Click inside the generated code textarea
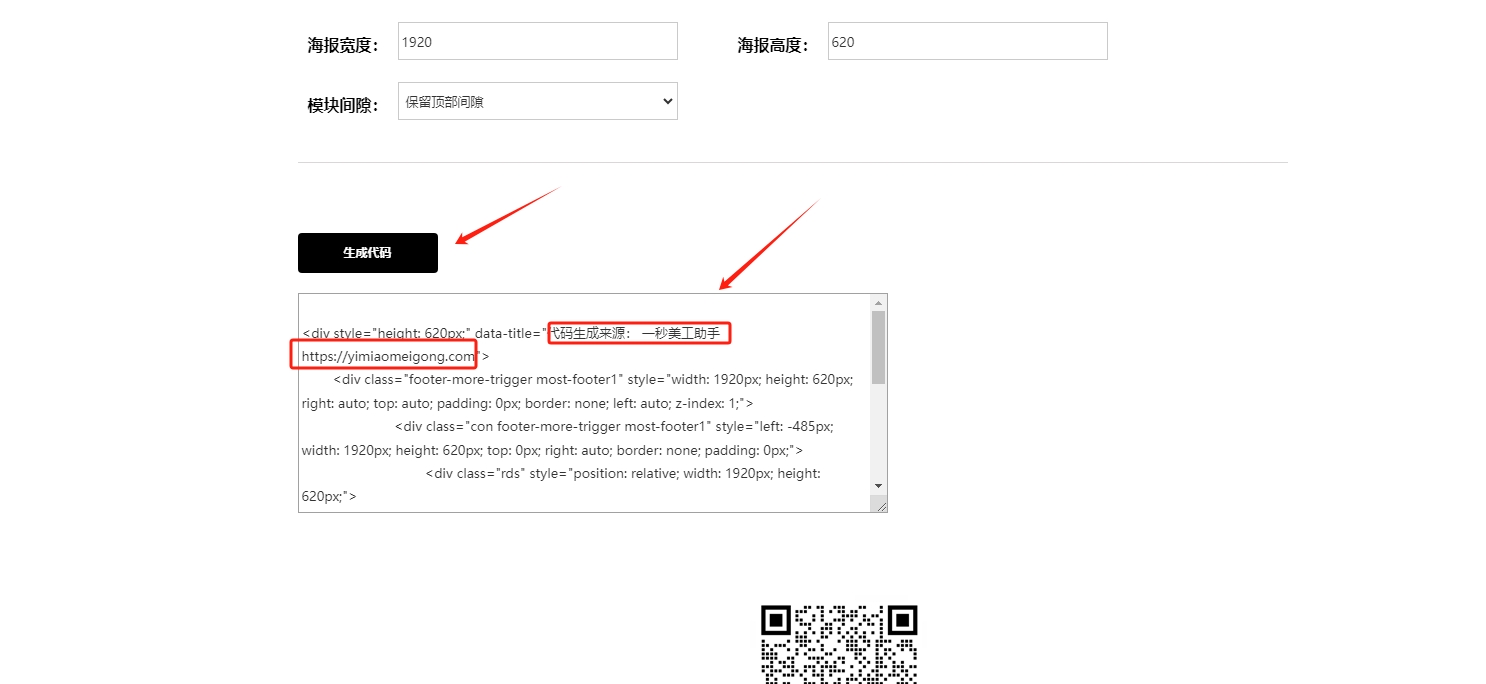This screenshot has height=684, width=1486. [585, 403]
